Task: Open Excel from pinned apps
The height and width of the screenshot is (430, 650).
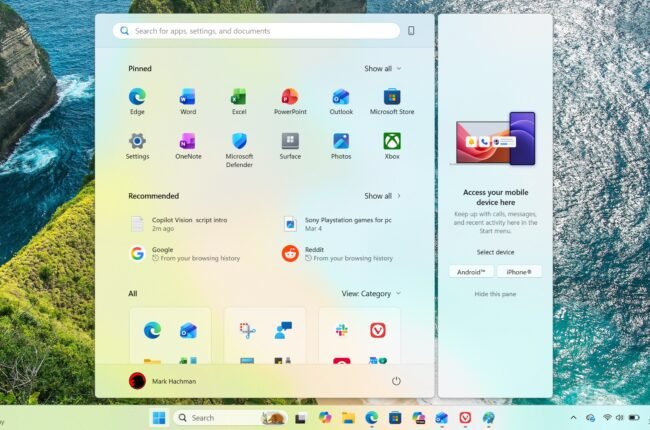Action: pyautogui.click(x=239, y=98)
